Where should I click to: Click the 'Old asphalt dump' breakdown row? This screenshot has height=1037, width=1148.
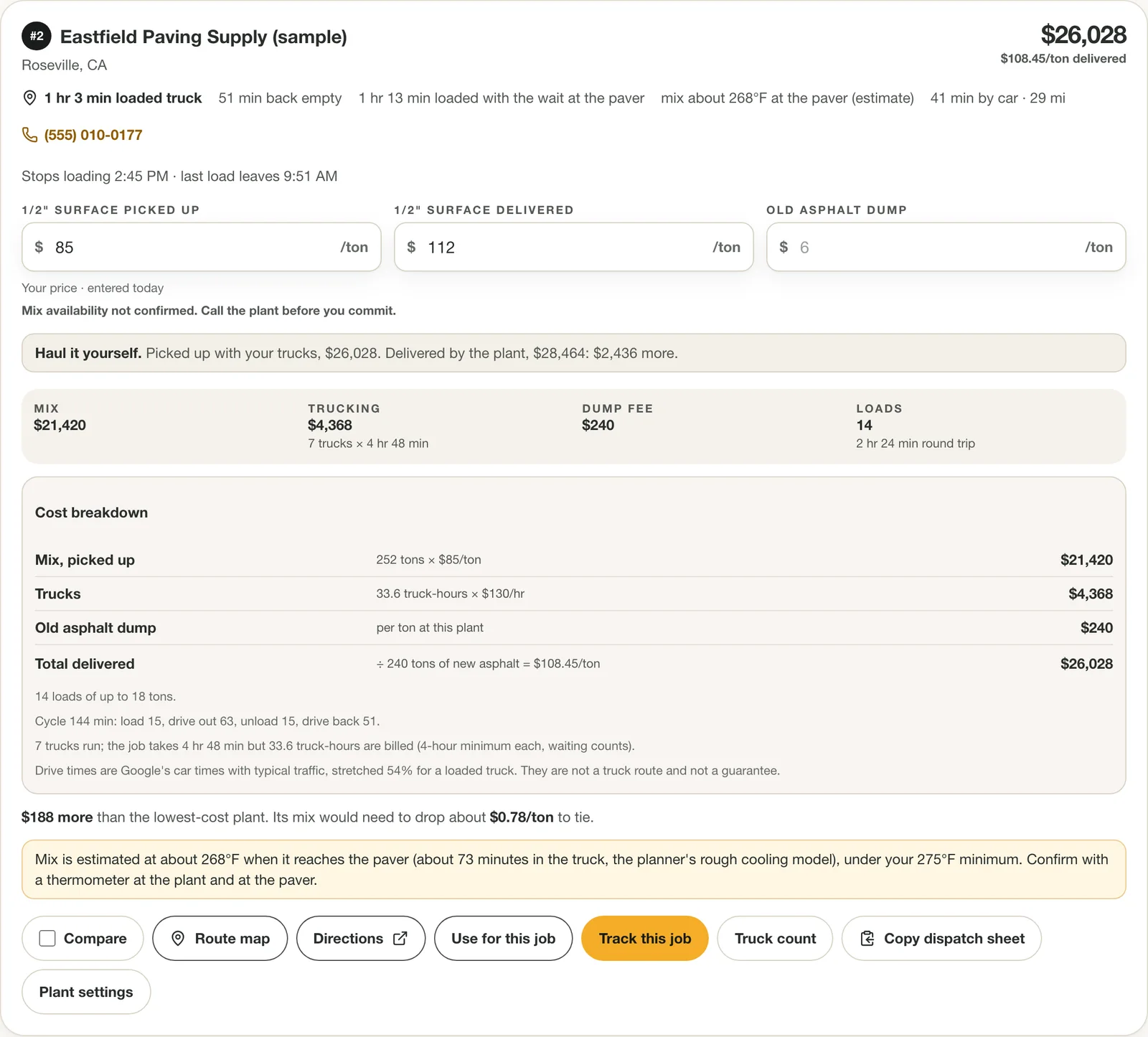[574, 628]
